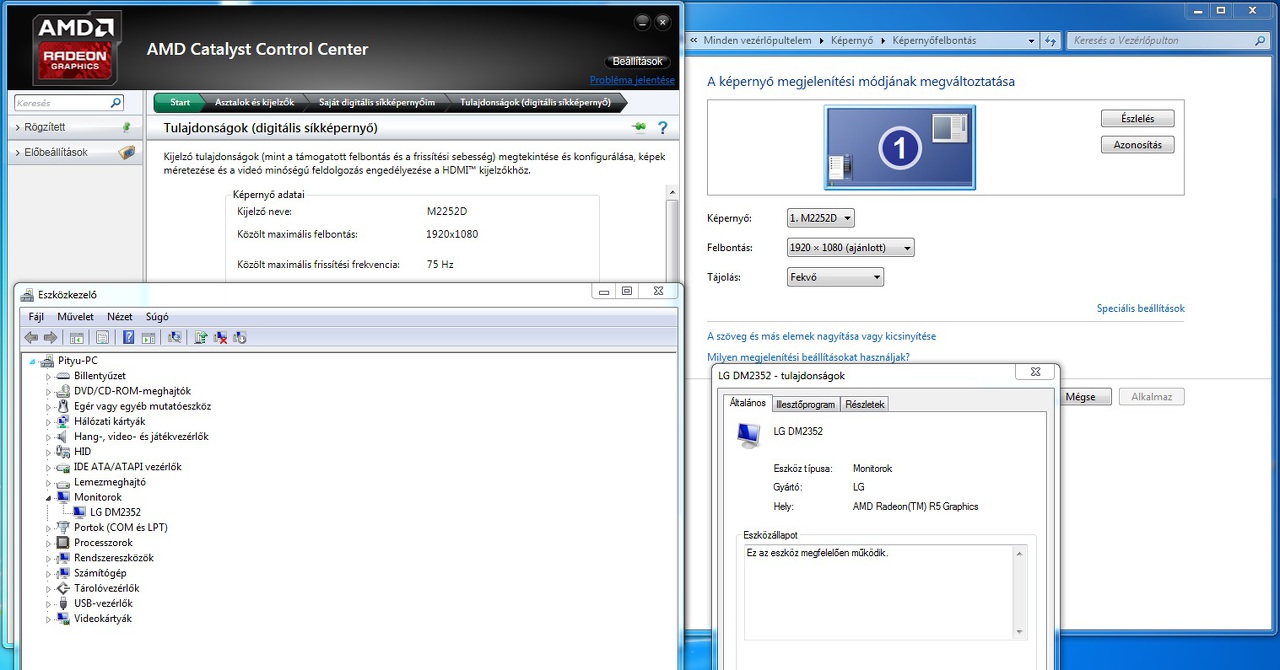
Task: Select LG DM2352 under Monitorok
Action: pos(115,512)
